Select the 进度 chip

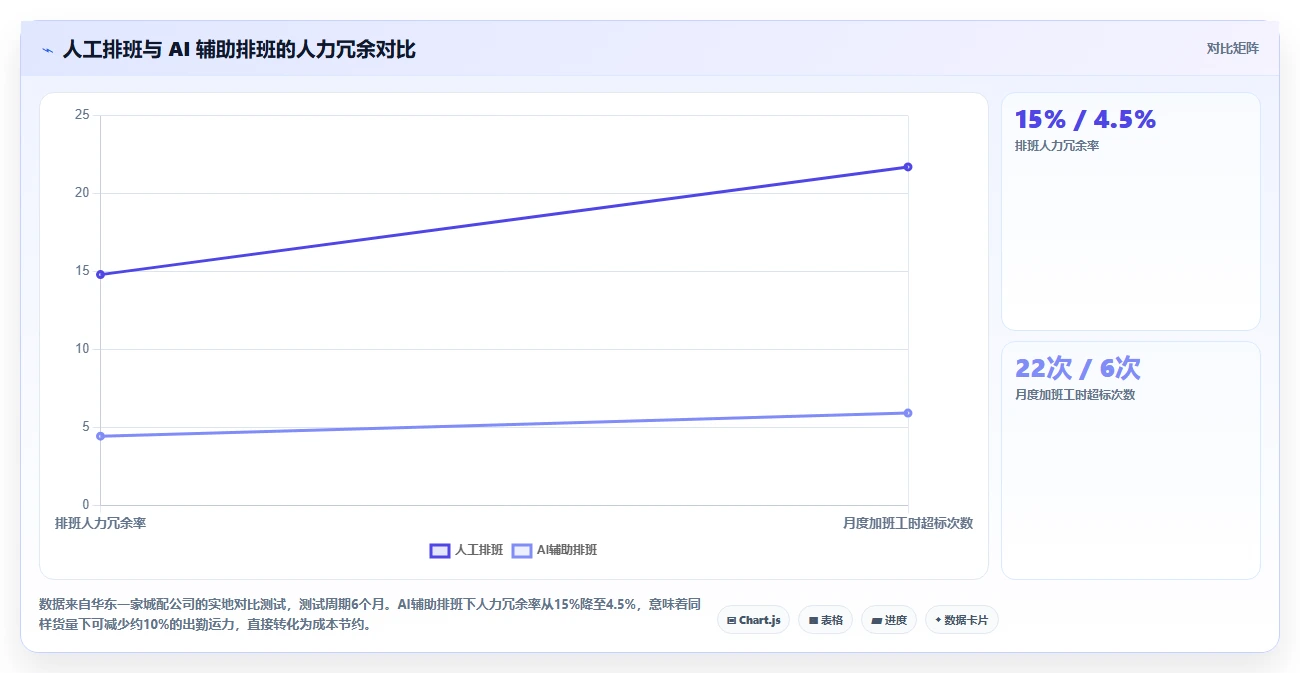[x=888, y=620]
